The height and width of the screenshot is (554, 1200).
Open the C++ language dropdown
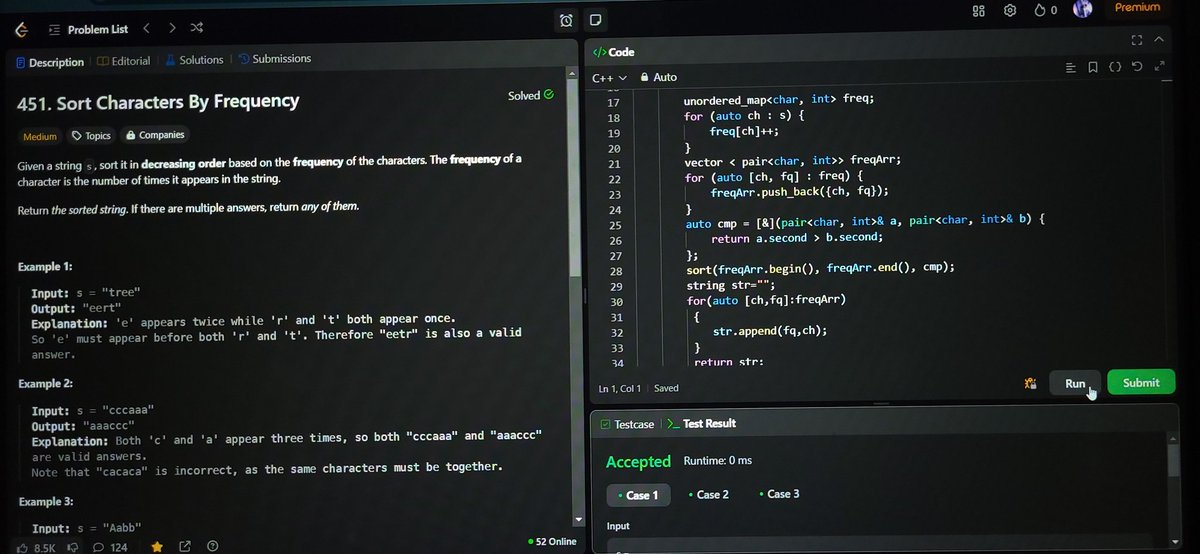609,77
